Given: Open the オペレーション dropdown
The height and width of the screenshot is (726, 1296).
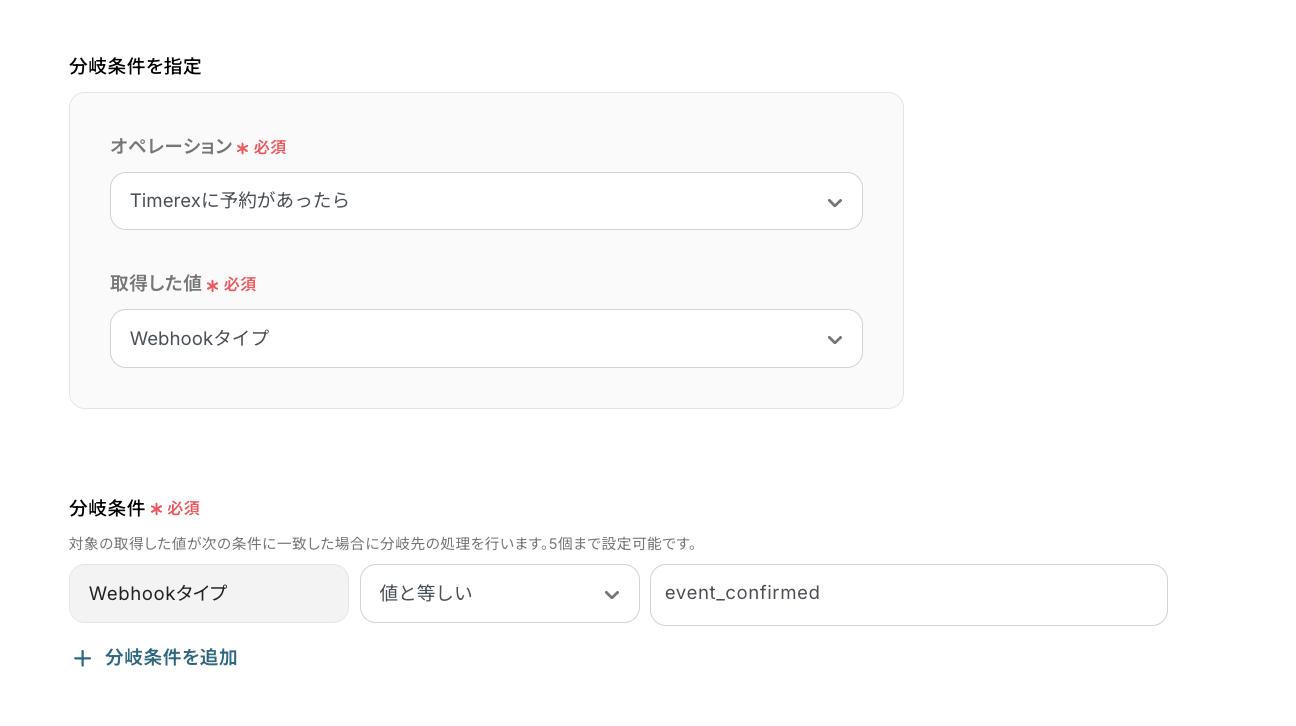Looking at the screenshot, I should [x=486, y=201].
